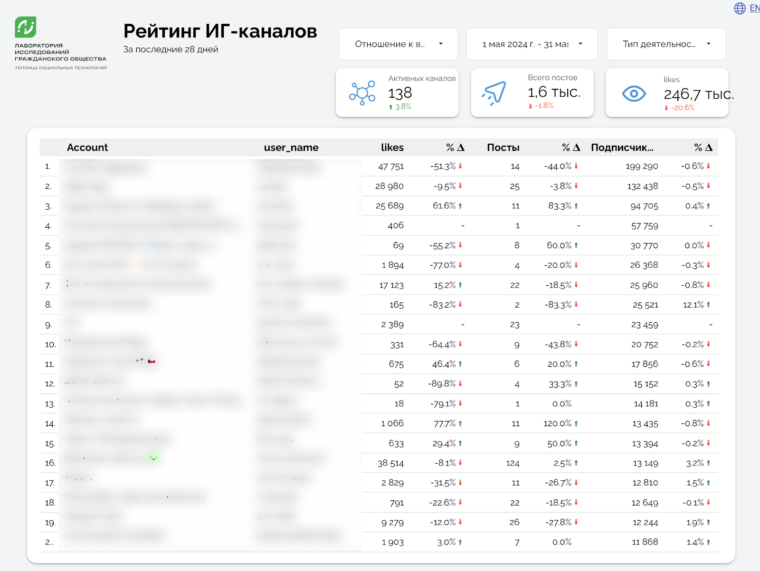Sort by the likes column header
760x571 pixels.
[x=392, y=147]
